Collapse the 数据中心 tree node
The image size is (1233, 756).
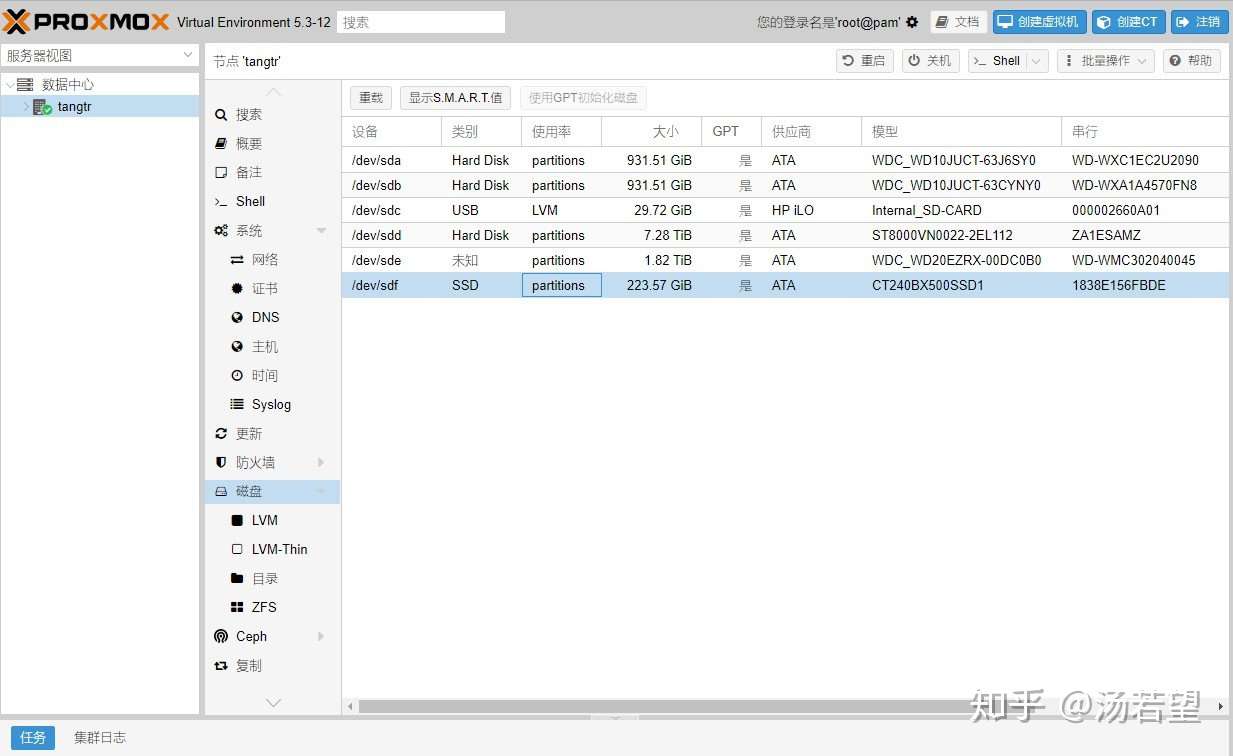(x=10, y=85)
